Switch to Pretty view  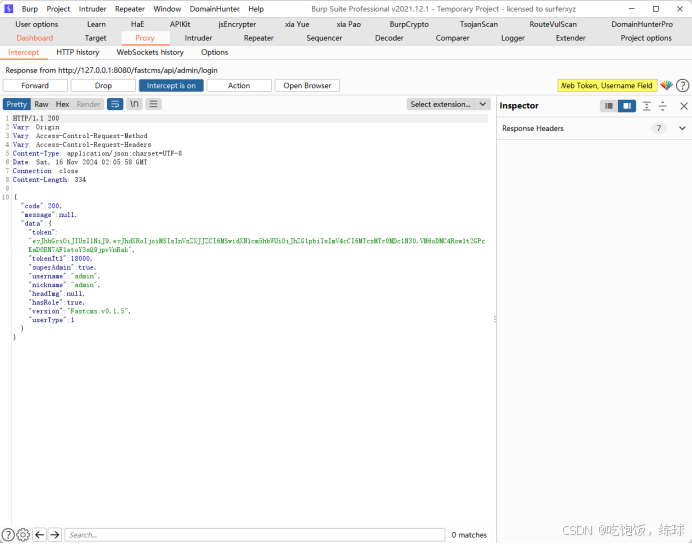click(17, 104)
